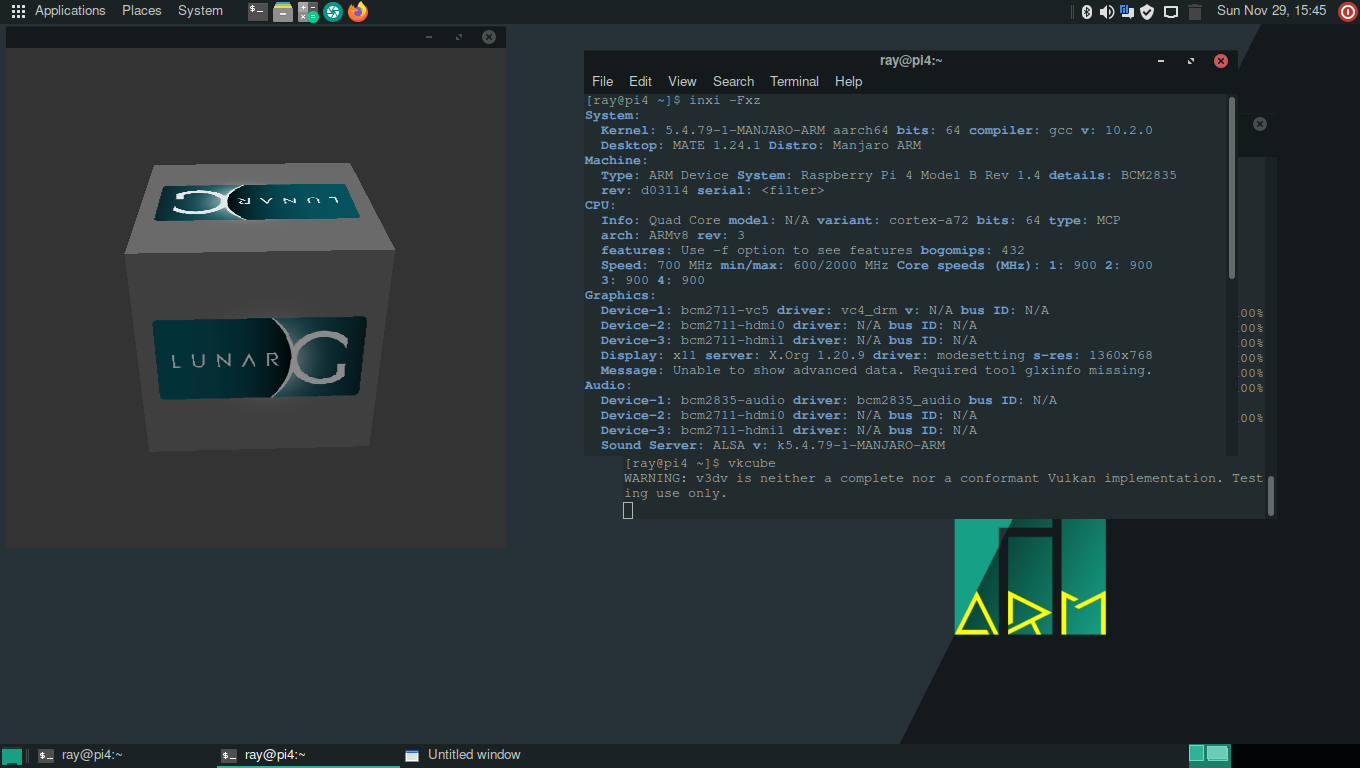Open the calculator launcher icon
The height and width of the screenshot is (768, 1360).
pyautogui.click(x=308, y=12)
